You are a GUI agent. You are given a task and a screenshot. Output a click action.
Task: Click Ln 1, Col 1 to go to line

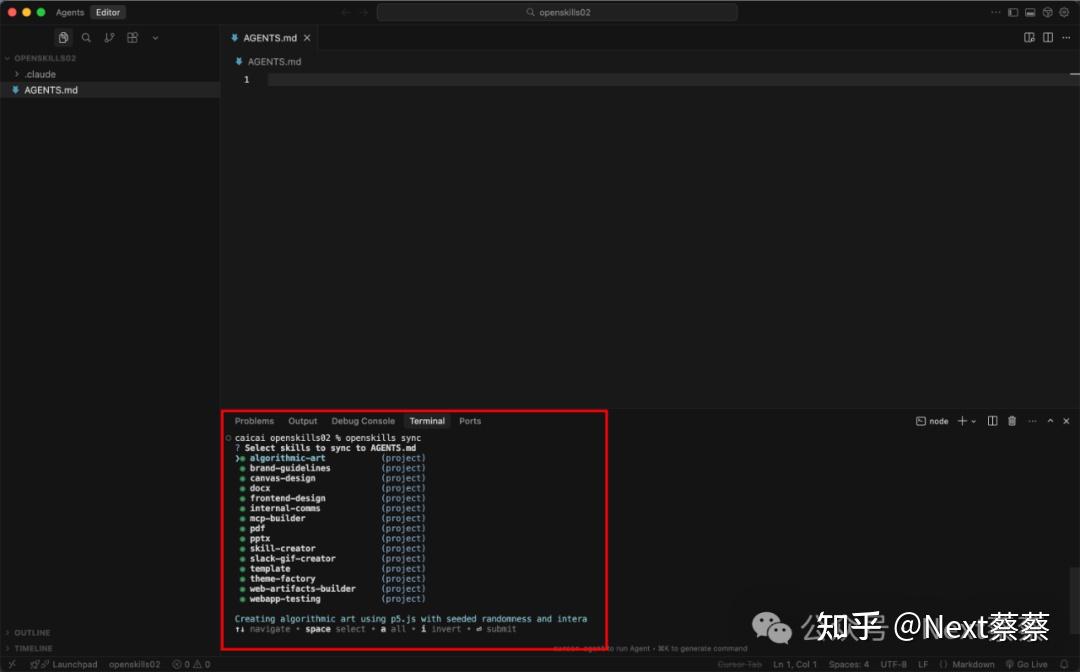coord(795,663)
